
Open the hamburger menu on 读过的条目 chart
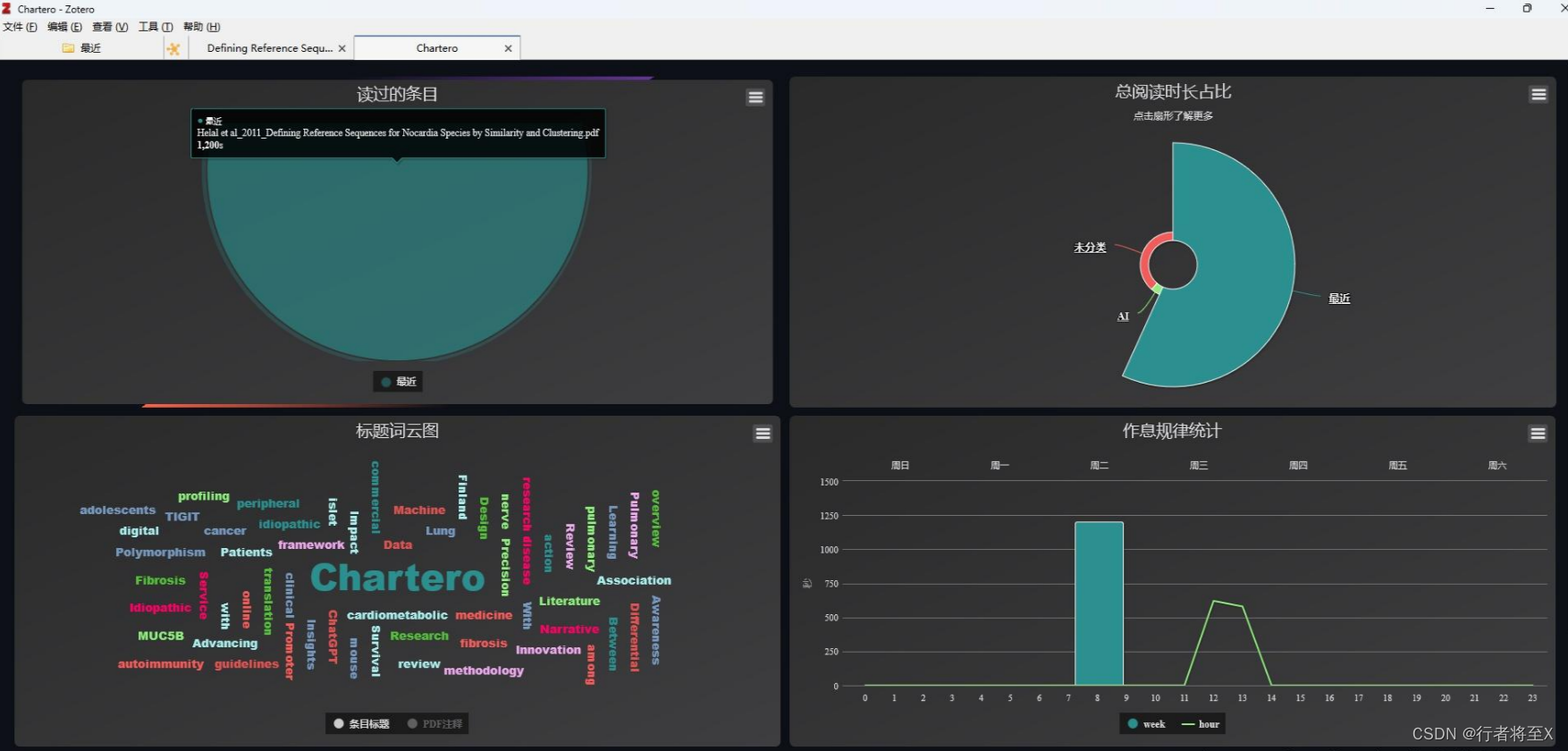click(x=755, y=97)
